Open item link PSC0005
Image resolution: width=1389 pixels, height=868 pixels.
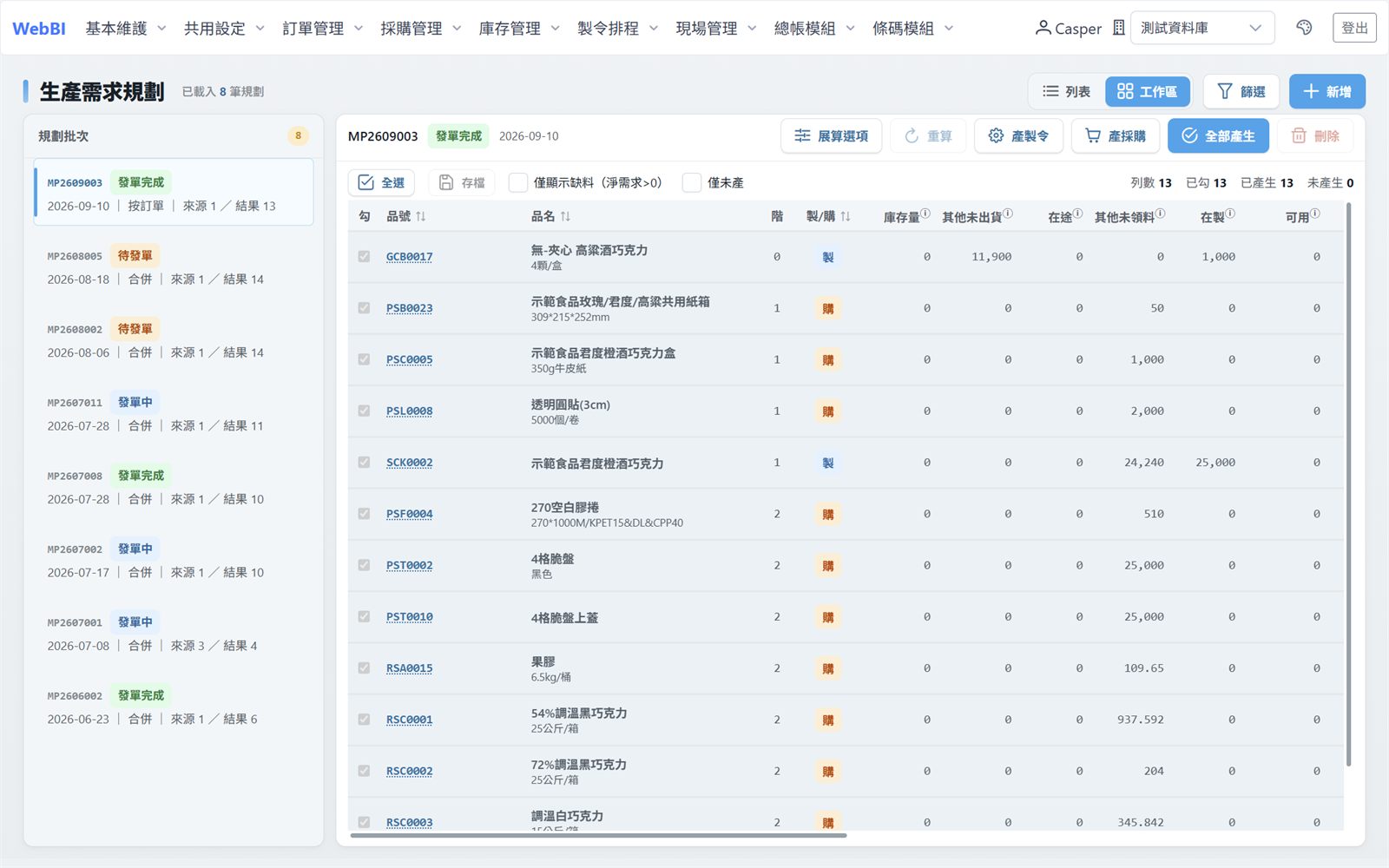tap(409, 359)
